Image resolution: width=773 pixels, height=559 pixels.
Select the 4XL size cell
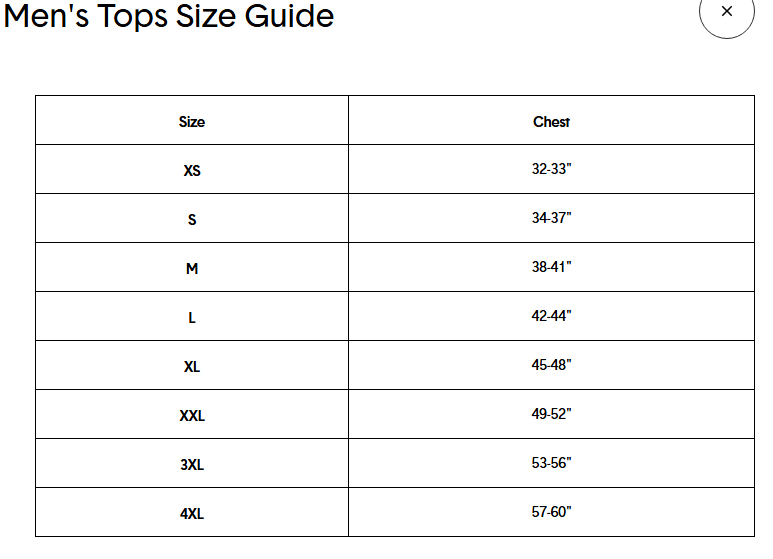tap(192, 514)
